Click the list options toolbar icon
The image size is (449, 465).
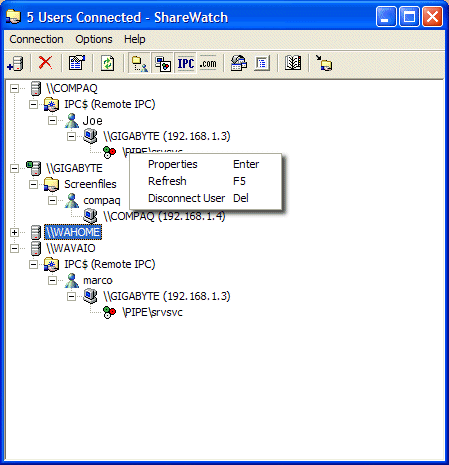(x=262, y=63)
